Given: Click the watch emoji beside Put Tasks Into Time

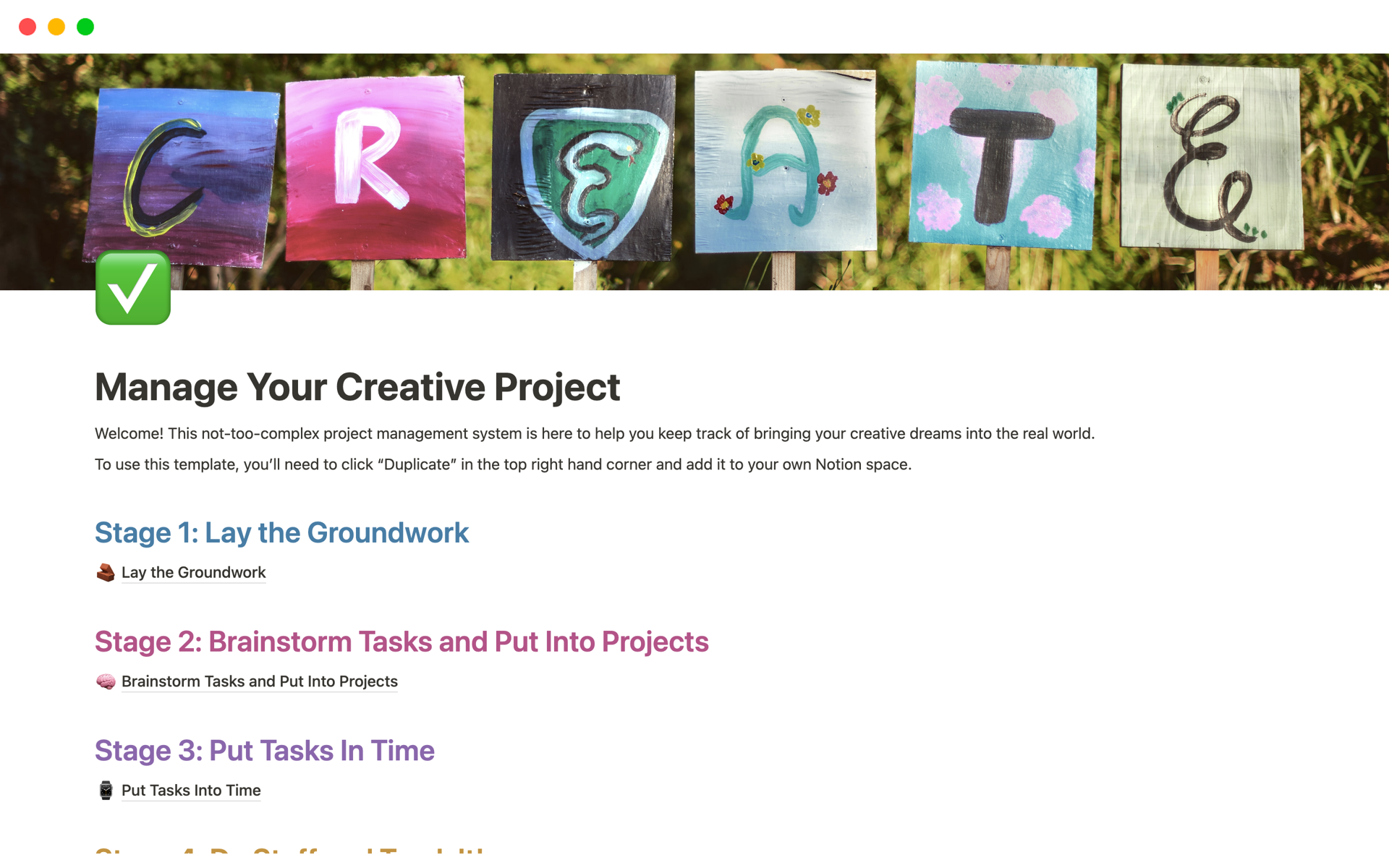Looking at the screenshot, I should click(106, 790).
